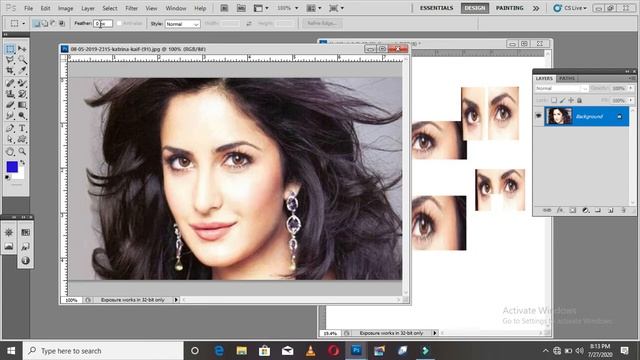The image size is (640, 360).
Task: Open the Arrange Documents dropdown
Action: pyautogui.click(x=313, y=8)
